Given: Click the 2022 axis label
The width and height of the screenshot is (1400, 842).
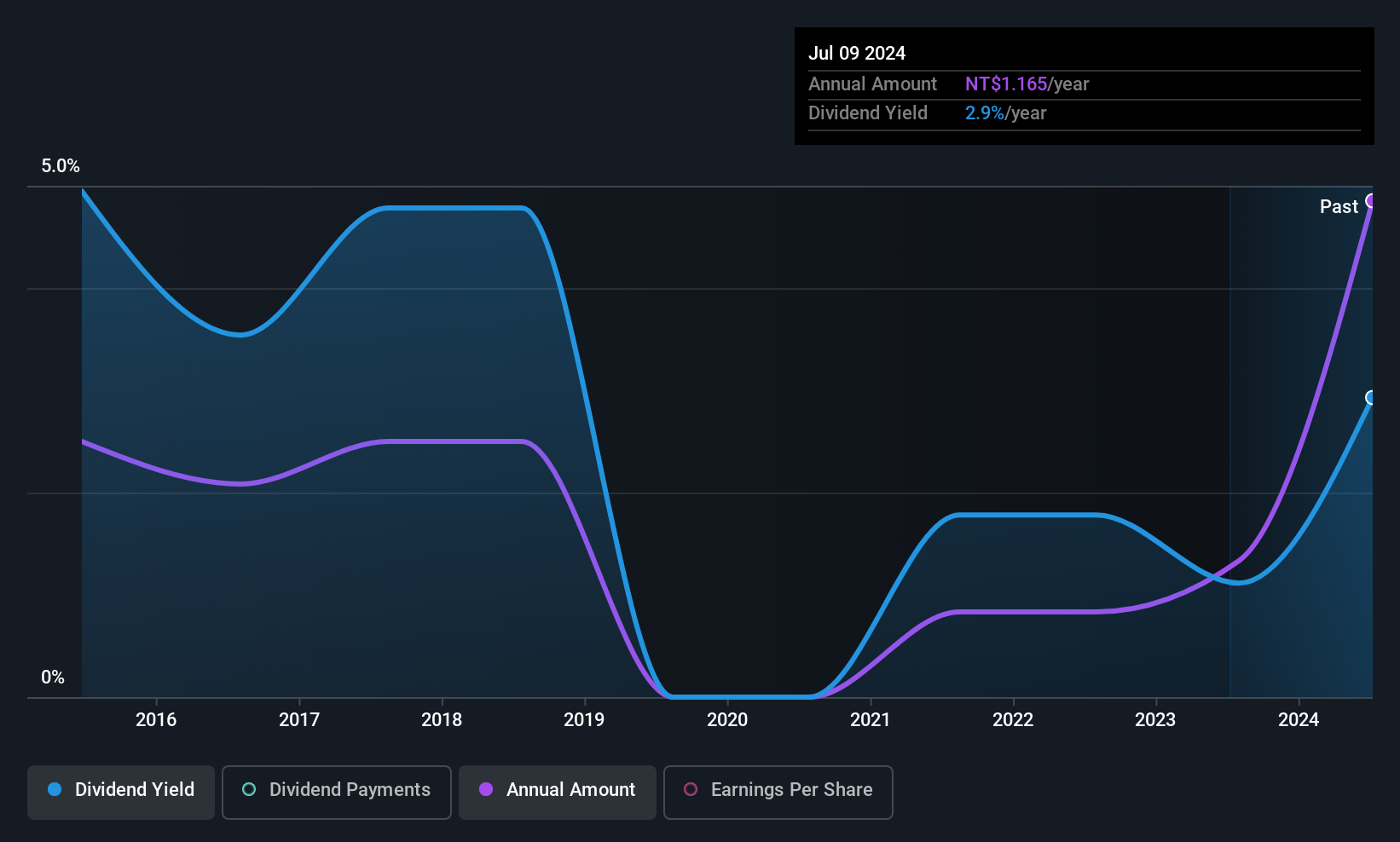Looking at the screenshot, I should tap(1013, 720).
